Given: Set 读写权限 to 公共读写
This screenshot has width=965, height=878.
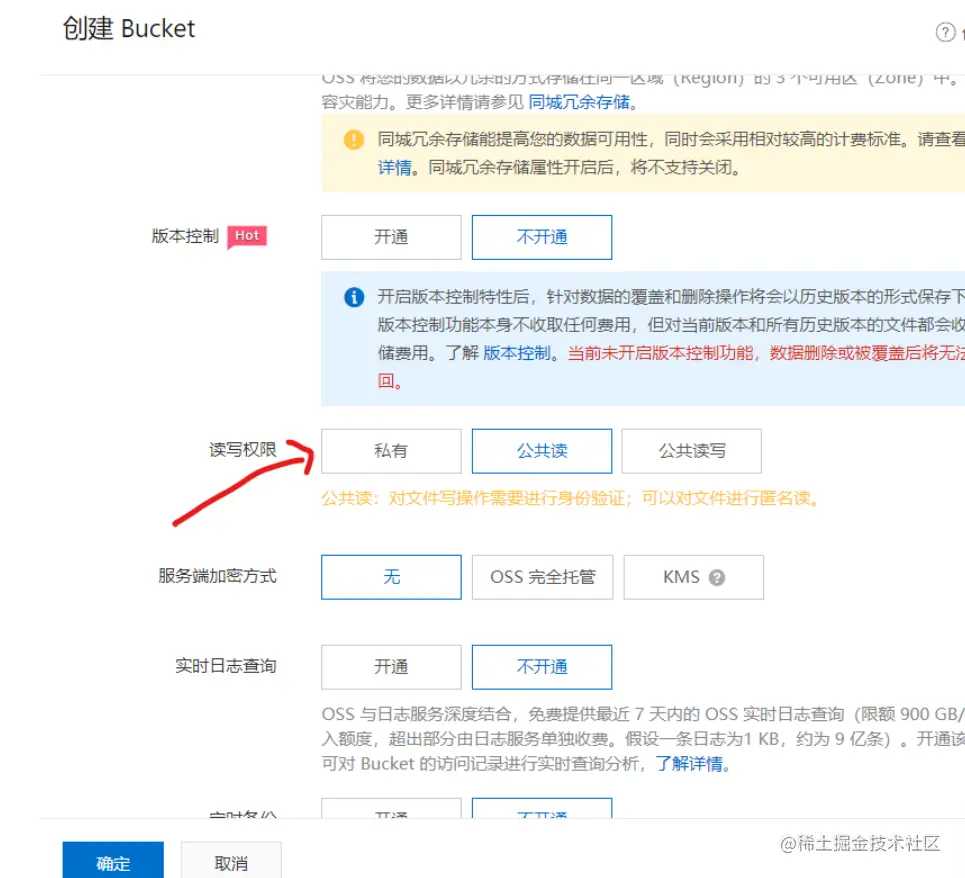Looking at the screenshot, I should pyautogui.click(x=692, y=451).
